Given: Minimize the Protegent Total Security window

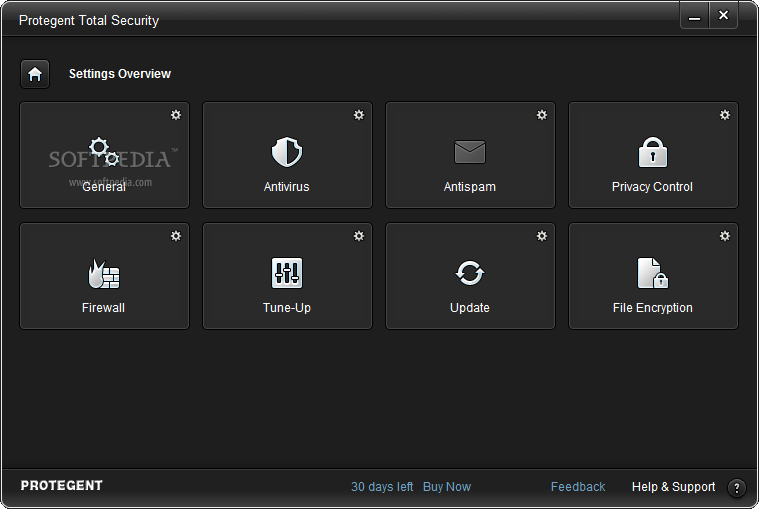Looking at the screenshot, I should [695, 16].
